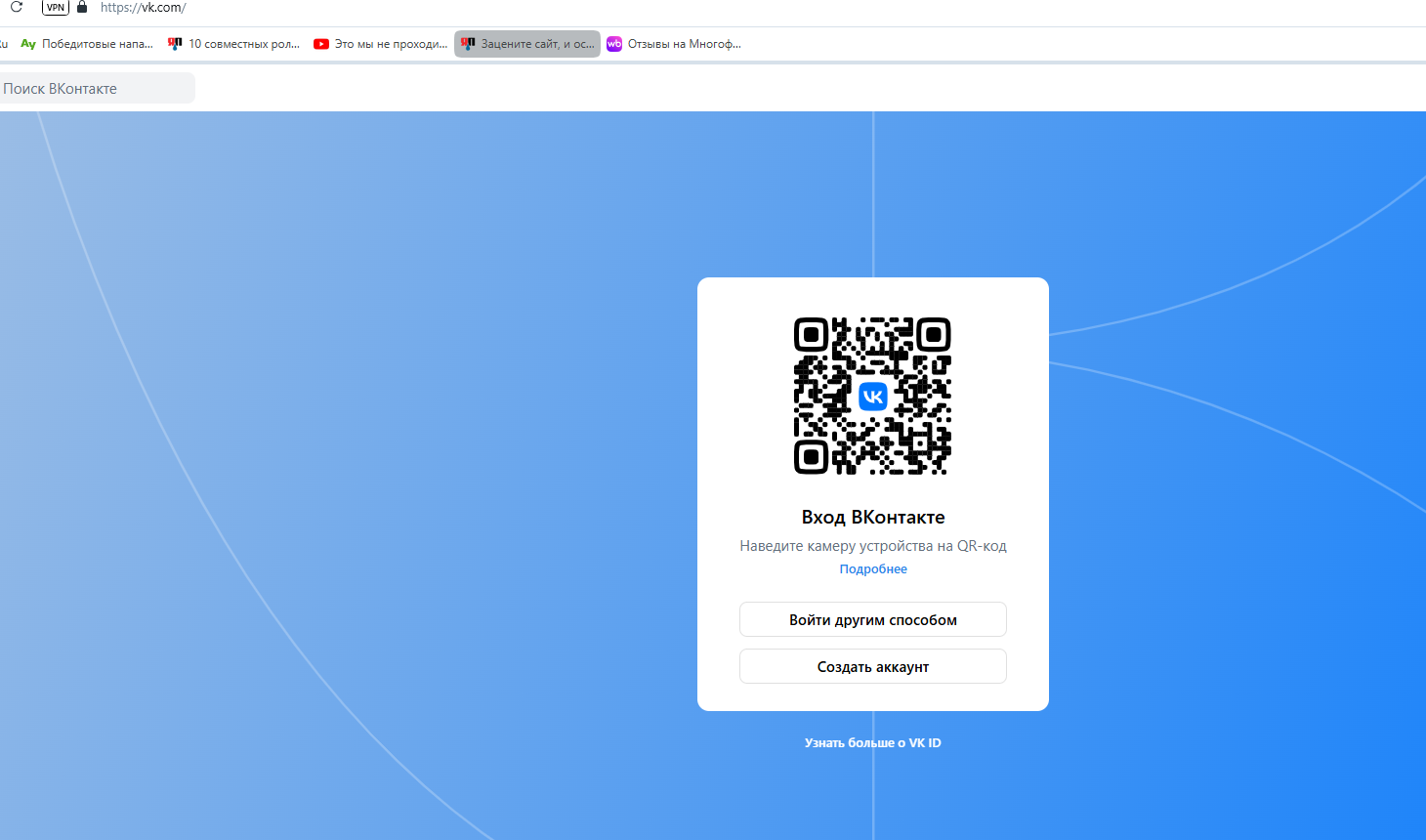Click the VPN badge in the address bar

(x=56, y=7)
